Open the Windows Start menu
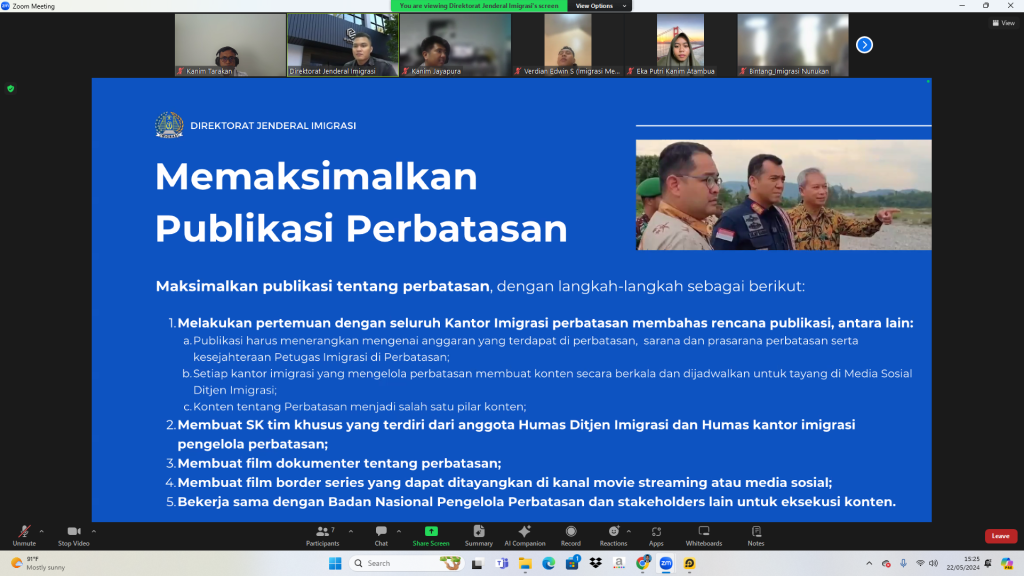This screenshot has width=1024, height=576. [x=335, y=563]
